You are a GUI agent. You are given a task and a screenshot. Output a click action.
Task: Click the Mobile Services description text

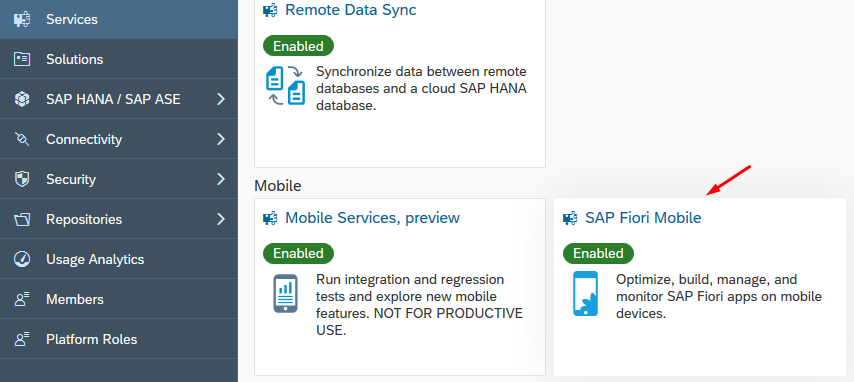coord(419,305)
